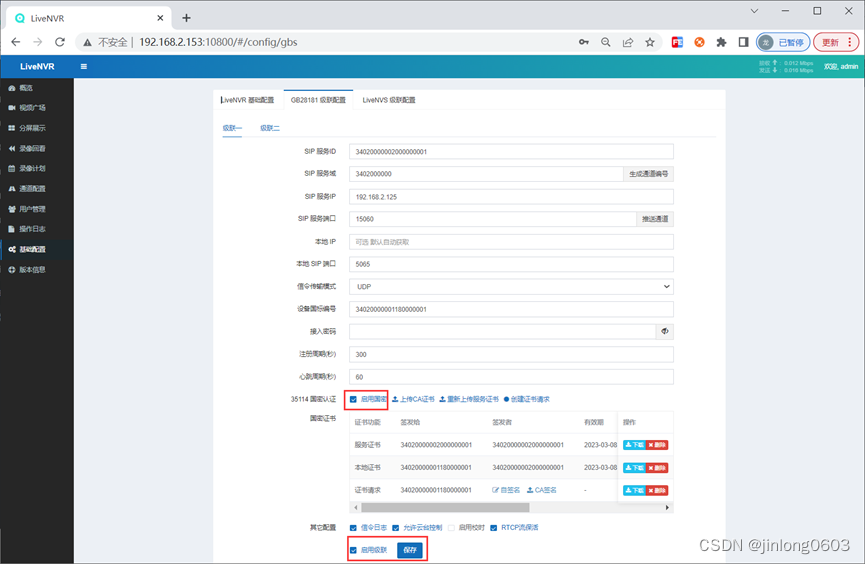
Task: Click the browser forward arrow
Action: tap(38, 42)
